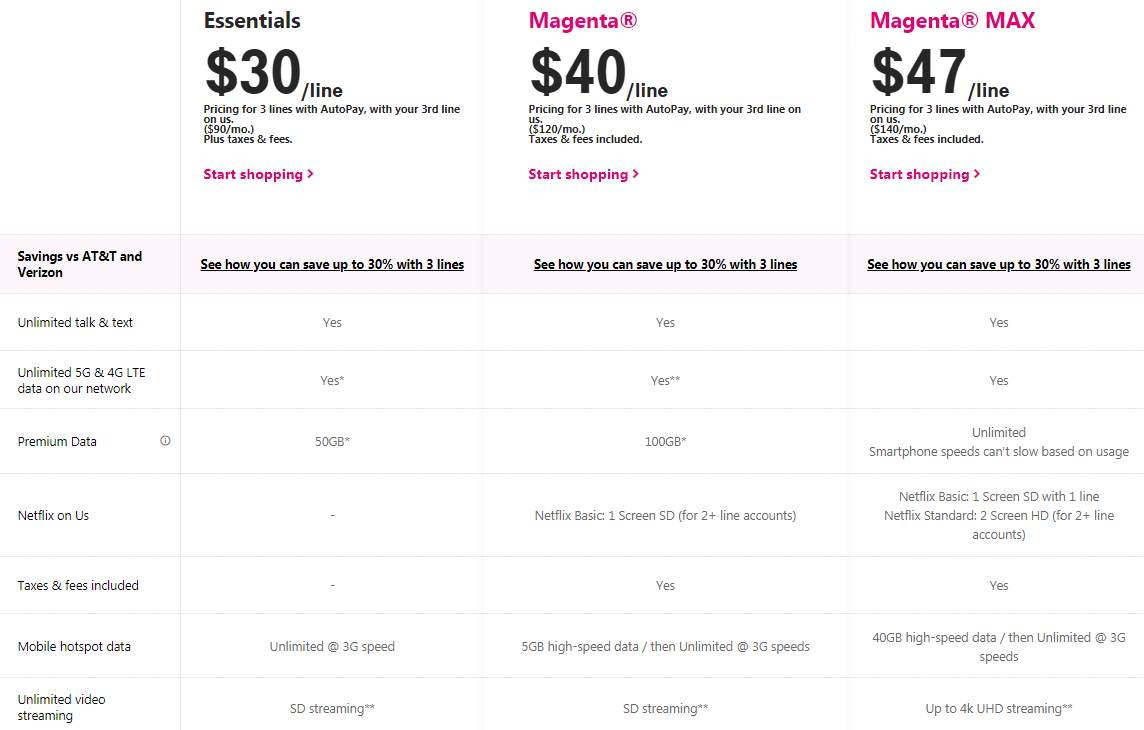Click the Savings vs AT&T and Verizon label
Viewport: 1144px width, 730px height.
(x=79, y=264)
